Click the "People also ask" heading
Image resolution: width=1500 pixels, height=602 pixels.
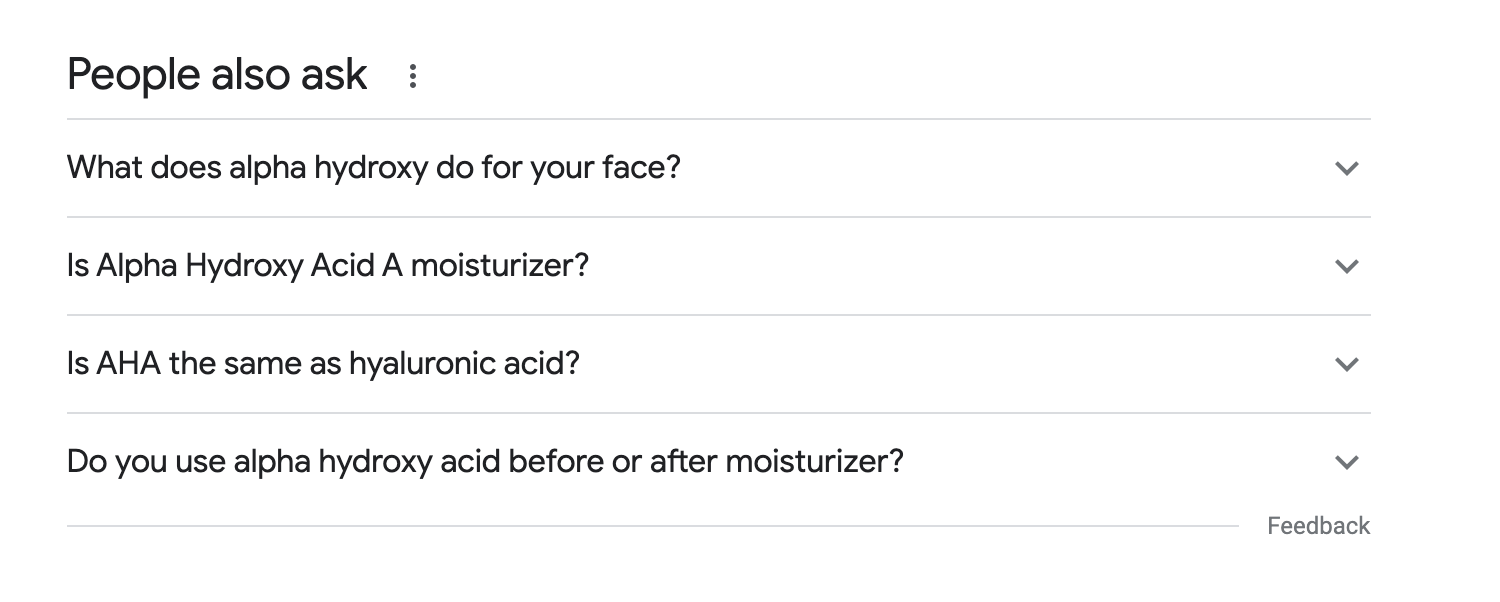[x=217, y=75]
